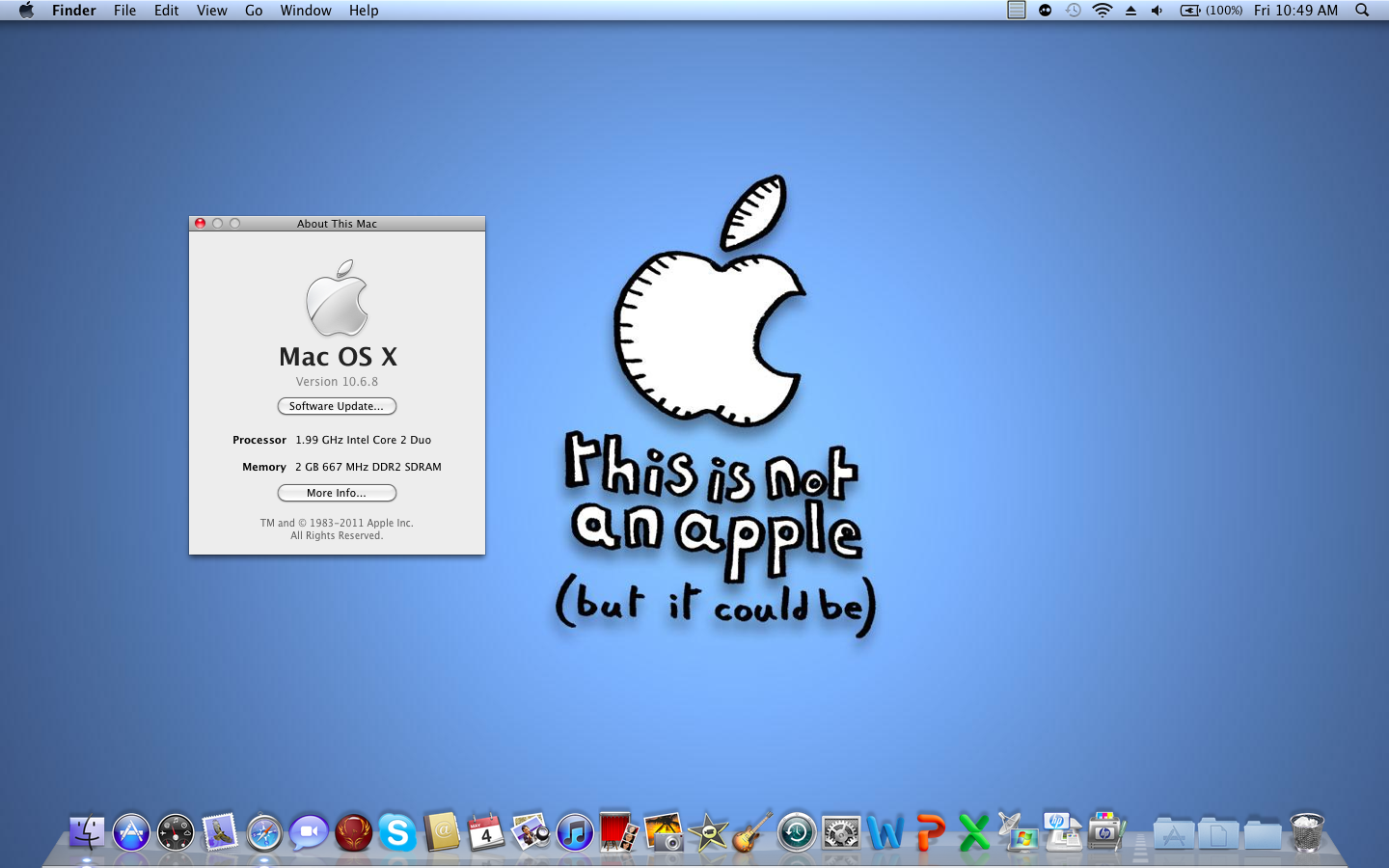Open System Preferences gear icon in Dock
Viewport: 1389px width, 868px height.
(841, 832)
